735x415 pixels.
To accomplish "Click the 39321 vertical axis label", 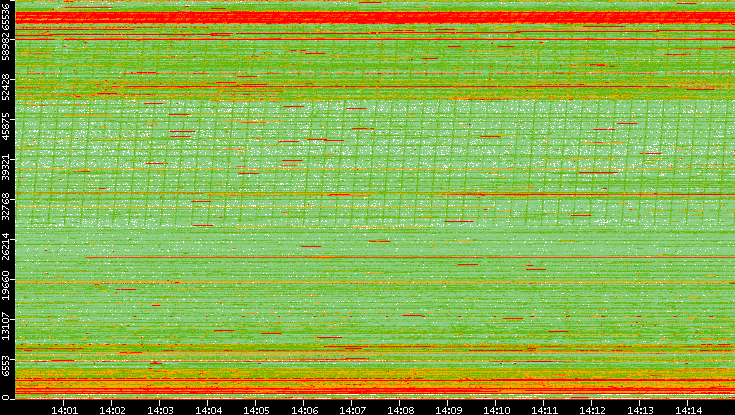I will coord(5,166).
